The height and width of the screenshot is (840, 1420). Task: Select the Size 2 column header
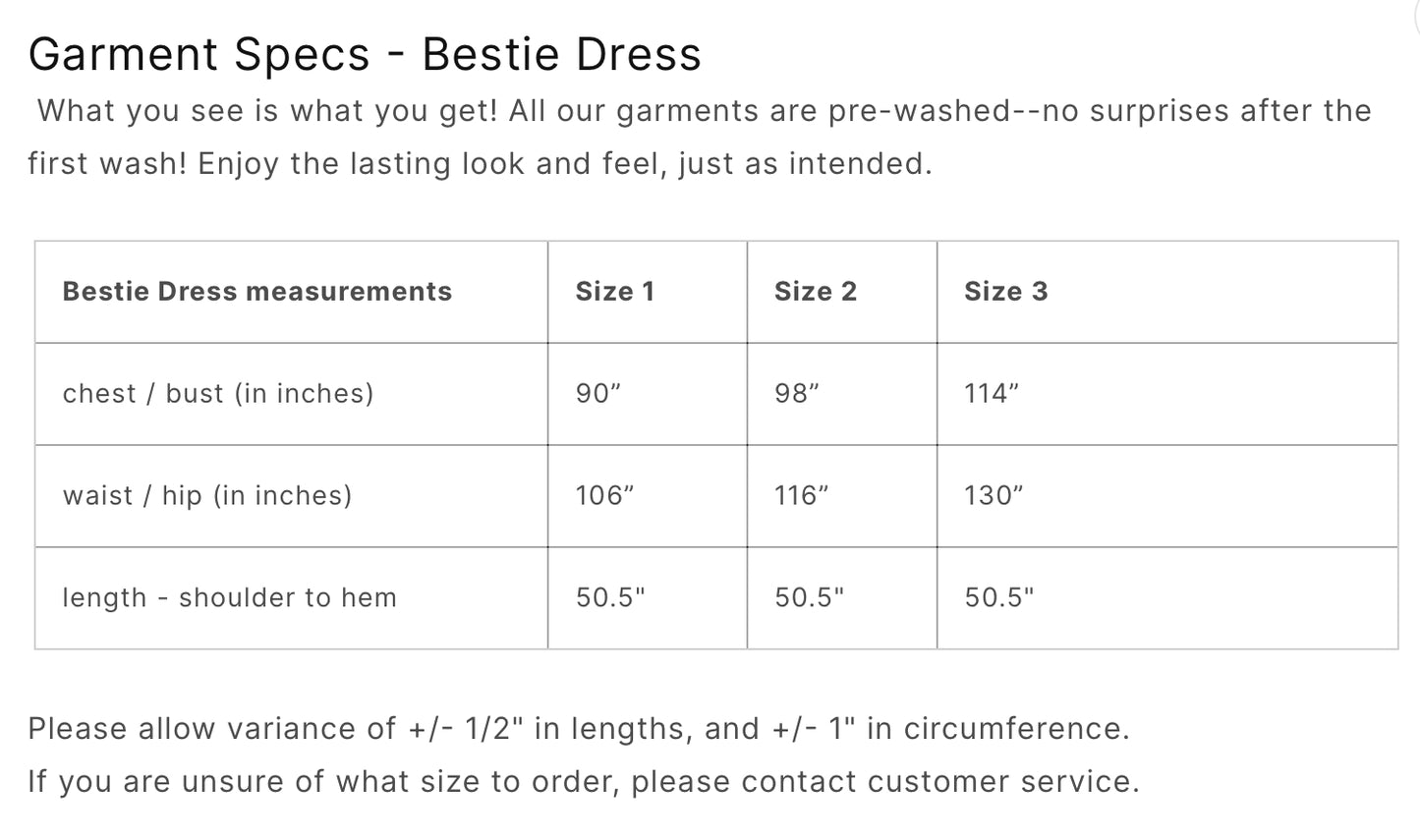tap(815, 292)
